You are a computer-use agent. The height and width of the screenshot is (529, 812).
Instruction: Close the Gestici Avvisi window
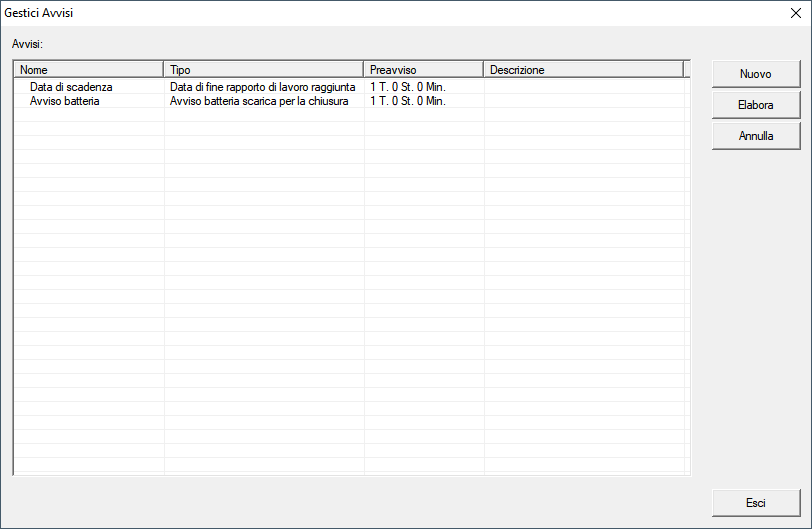click(795, 14)
